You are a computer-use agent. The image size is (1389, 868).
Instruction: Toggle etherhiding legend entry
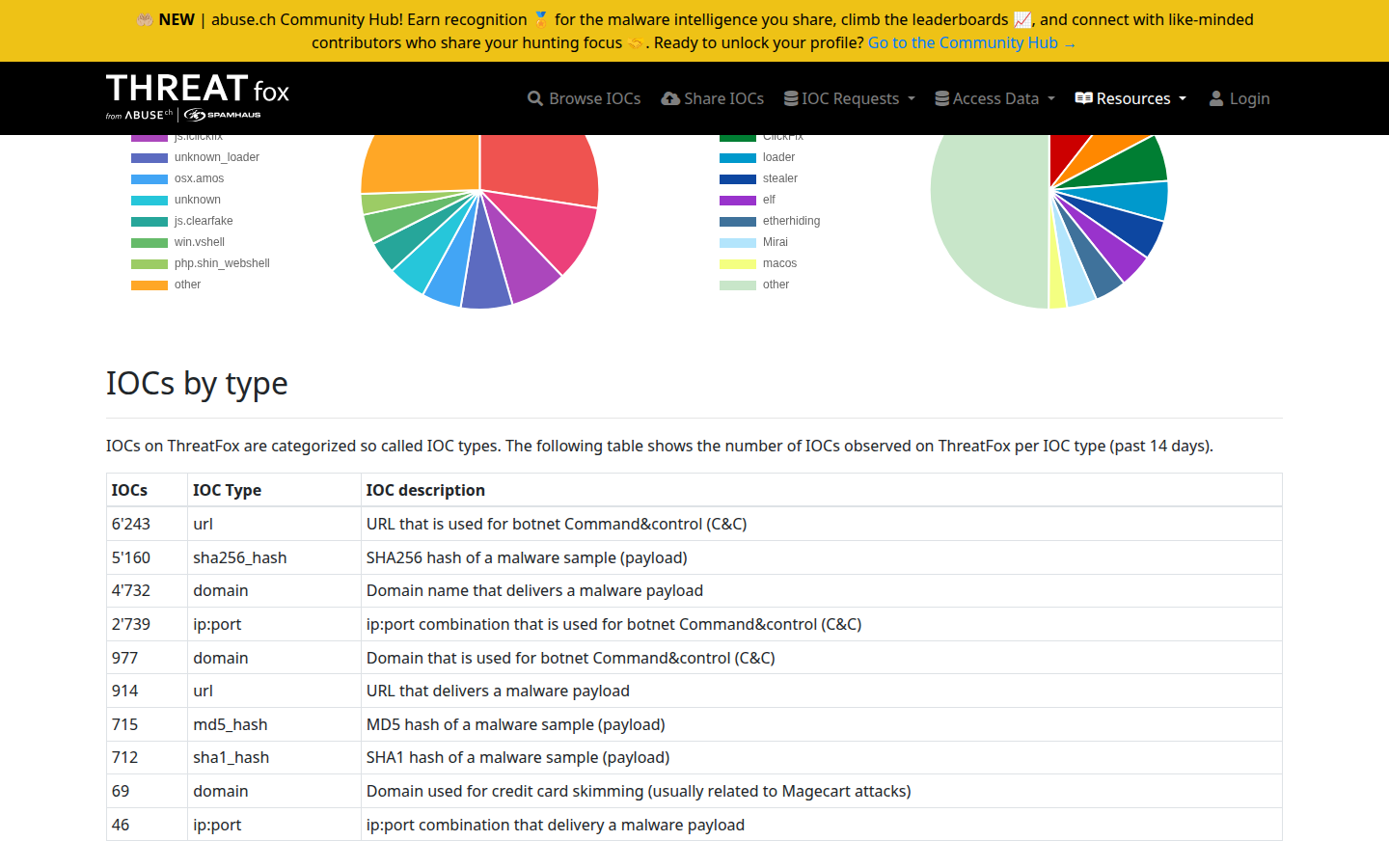click(x=770, y=221)
